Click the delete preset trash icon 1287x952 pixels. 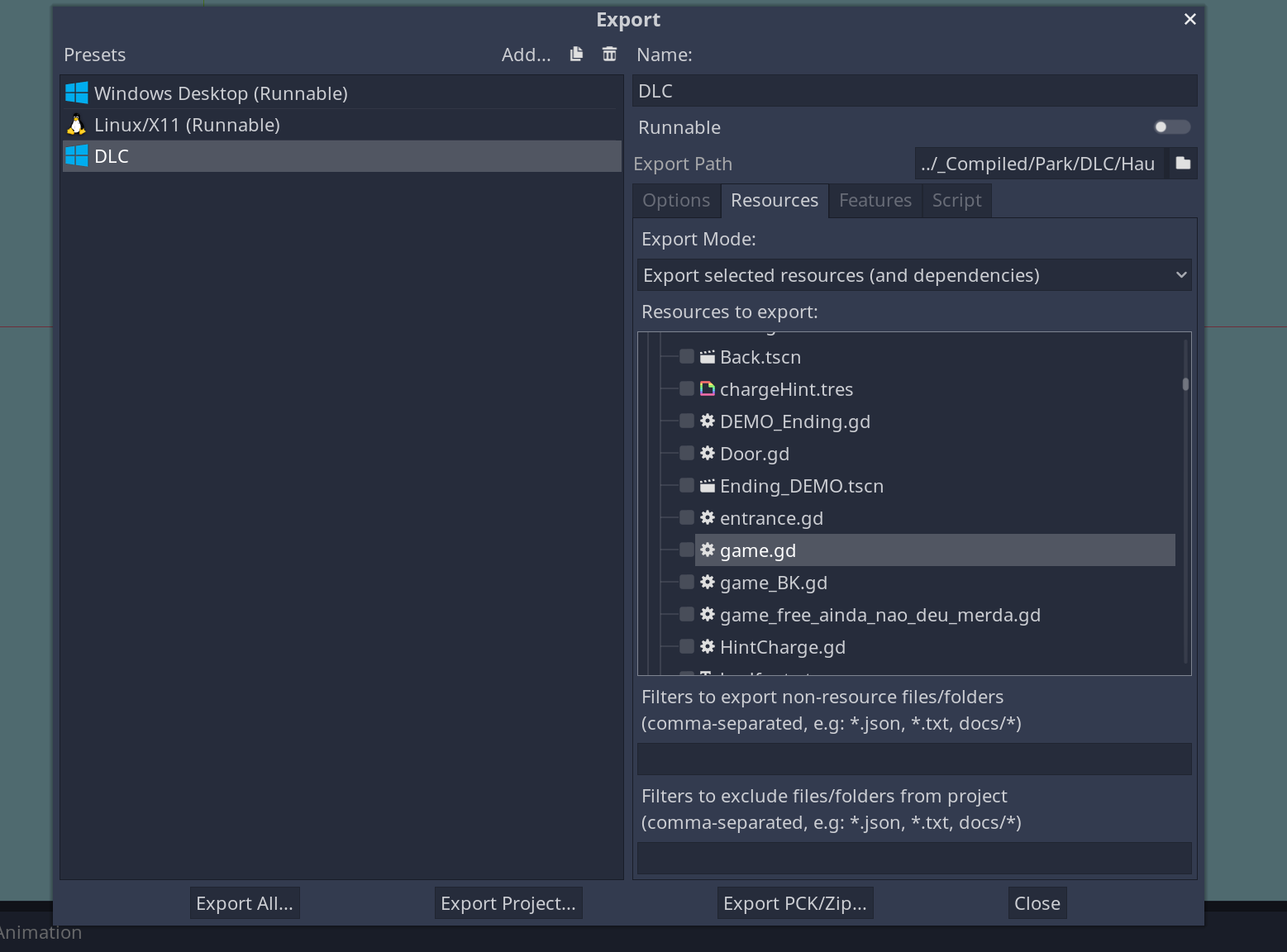pos(609,55)
